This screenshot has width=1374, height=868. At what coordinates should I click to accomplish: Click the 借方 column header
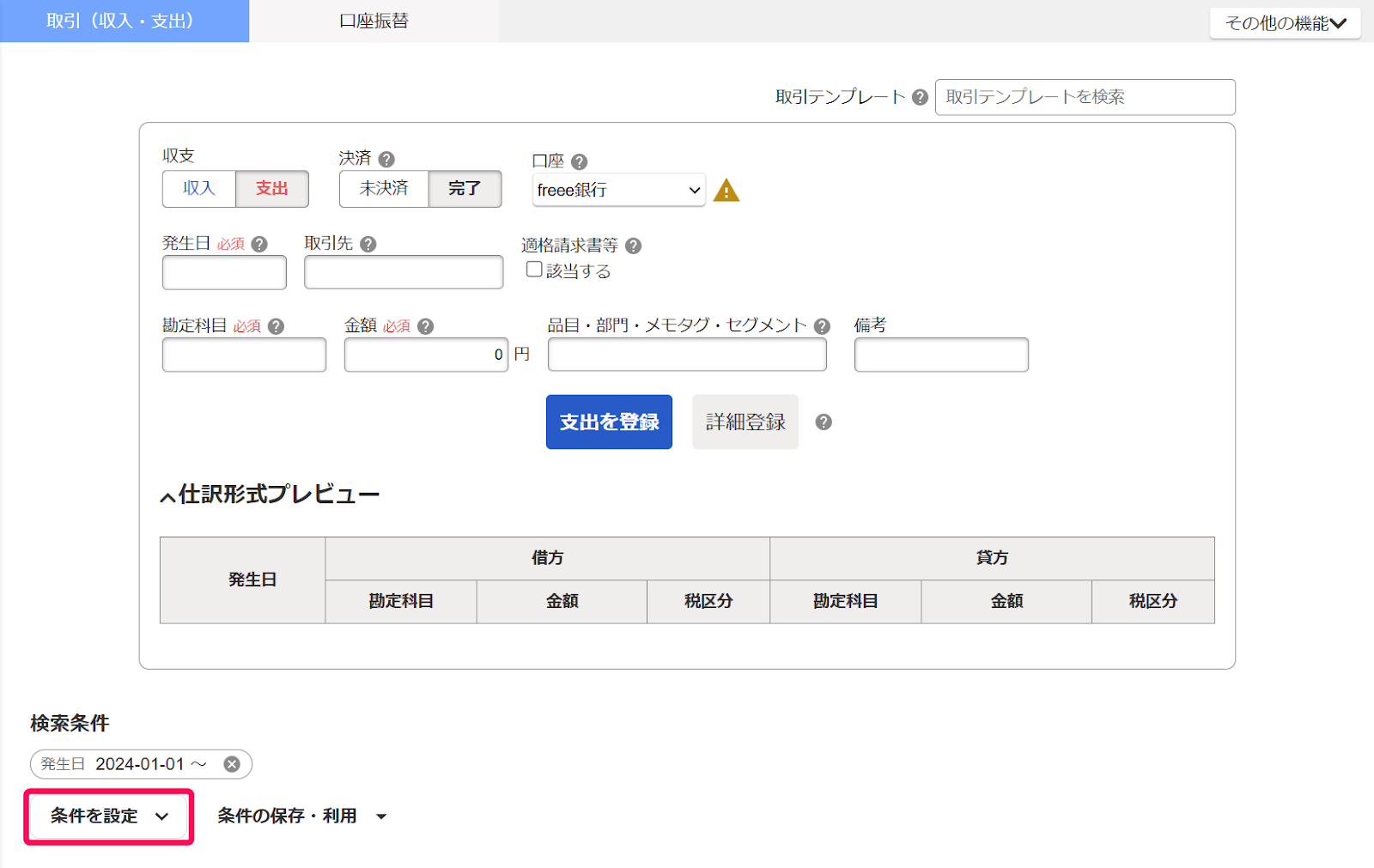tap(548, 558)
